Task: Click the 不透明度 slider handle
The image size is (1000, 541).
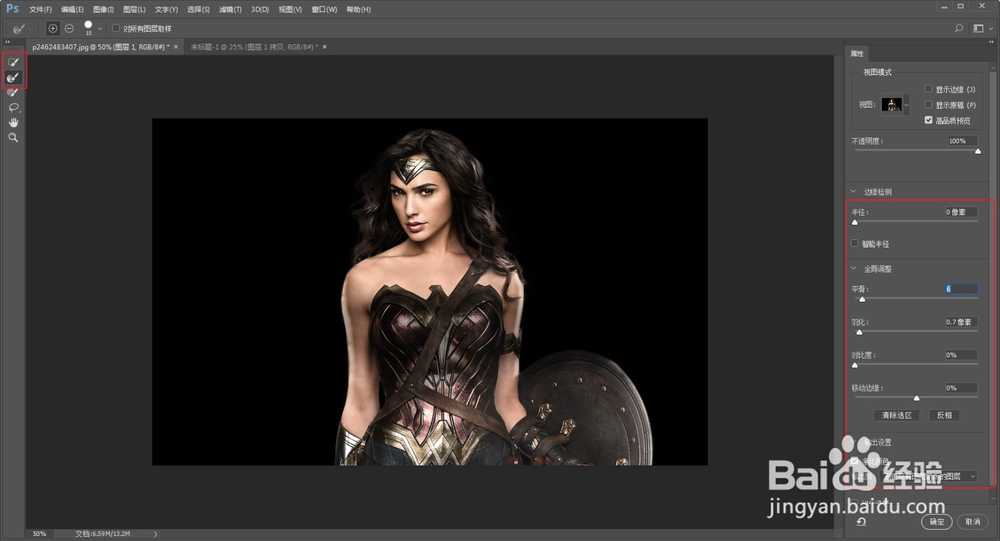Action: tap(978, 151)
